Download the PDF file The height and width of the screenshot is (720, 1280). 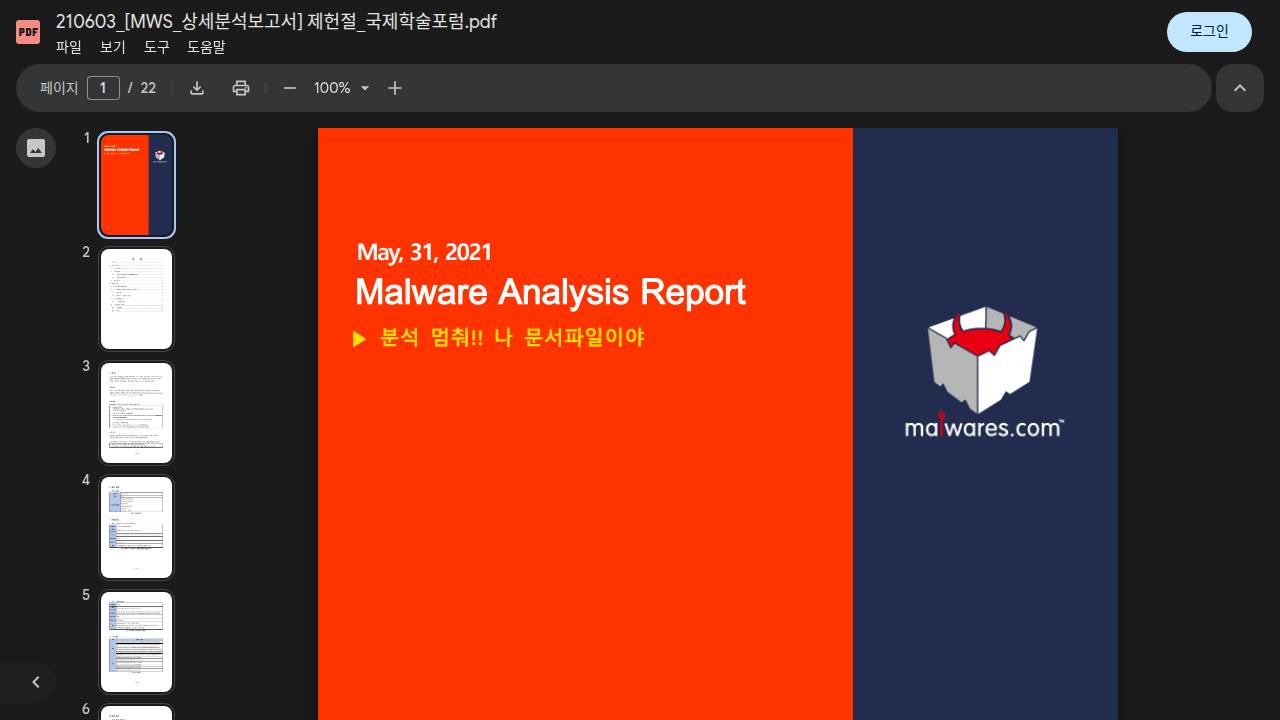[197, 88]
